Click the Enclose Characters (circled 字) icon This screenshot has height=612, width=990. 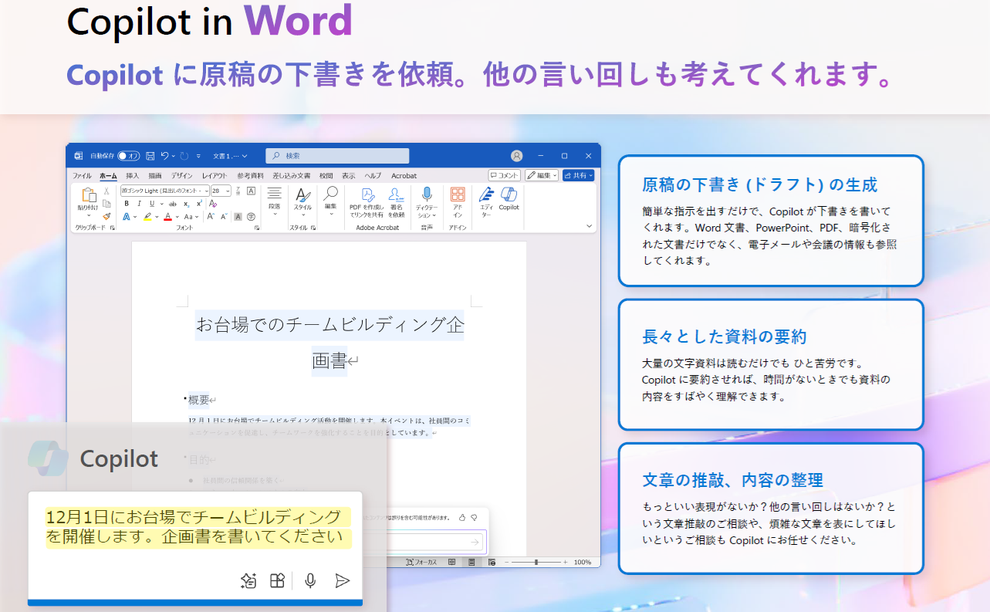251,217
